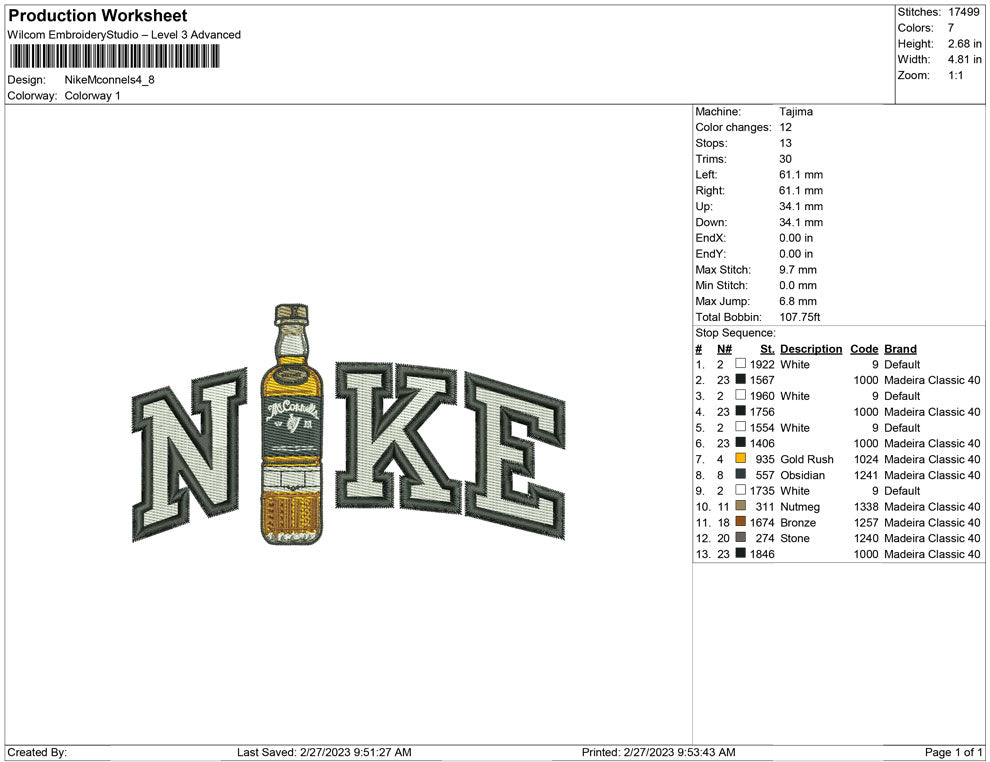
Task: Click the Bronze color swatch
Action: (x=741, y=521)
